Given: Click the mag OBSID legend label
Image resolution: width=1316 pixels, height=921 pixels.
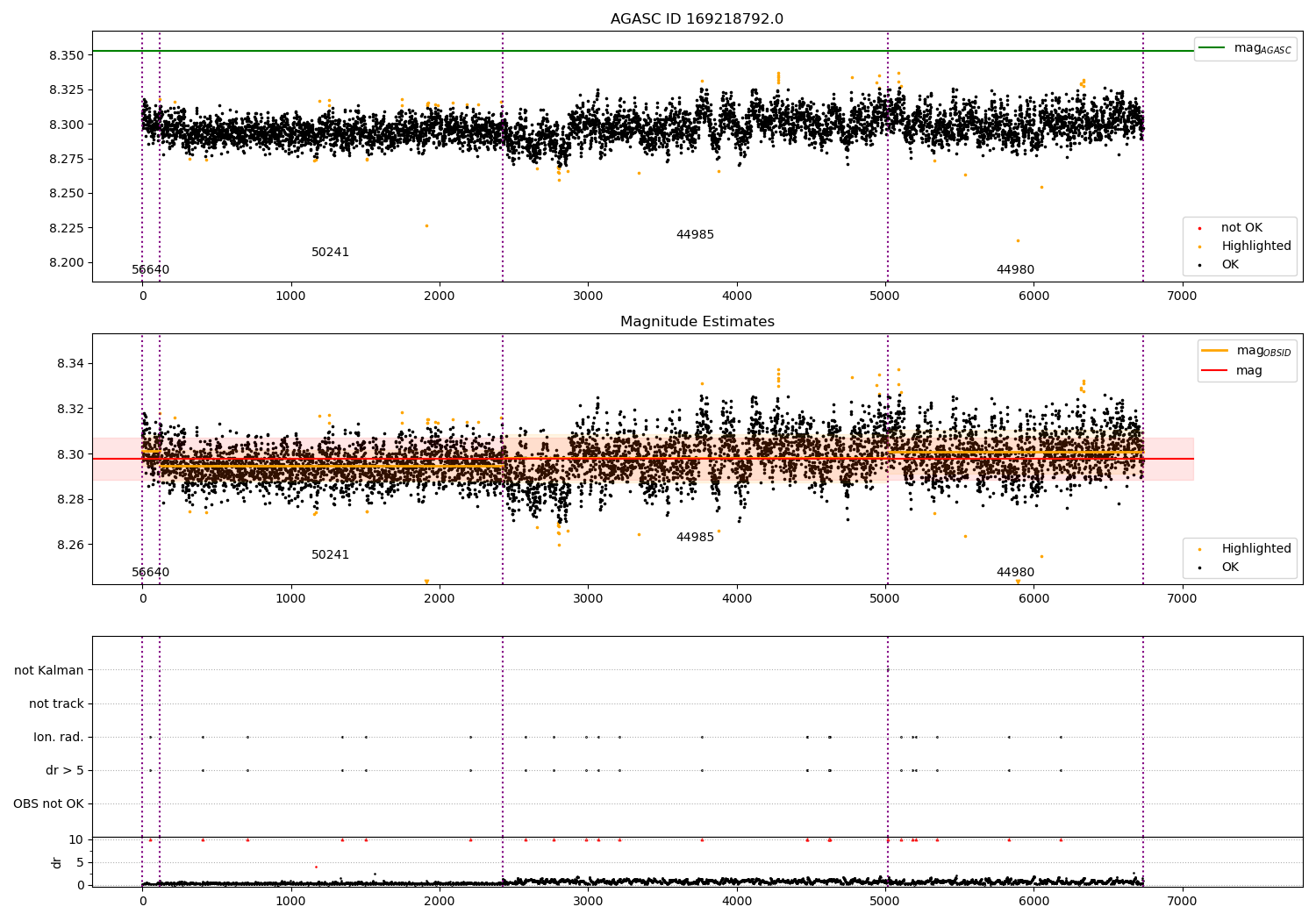Looking at the screenshot, I should 1263,351.
